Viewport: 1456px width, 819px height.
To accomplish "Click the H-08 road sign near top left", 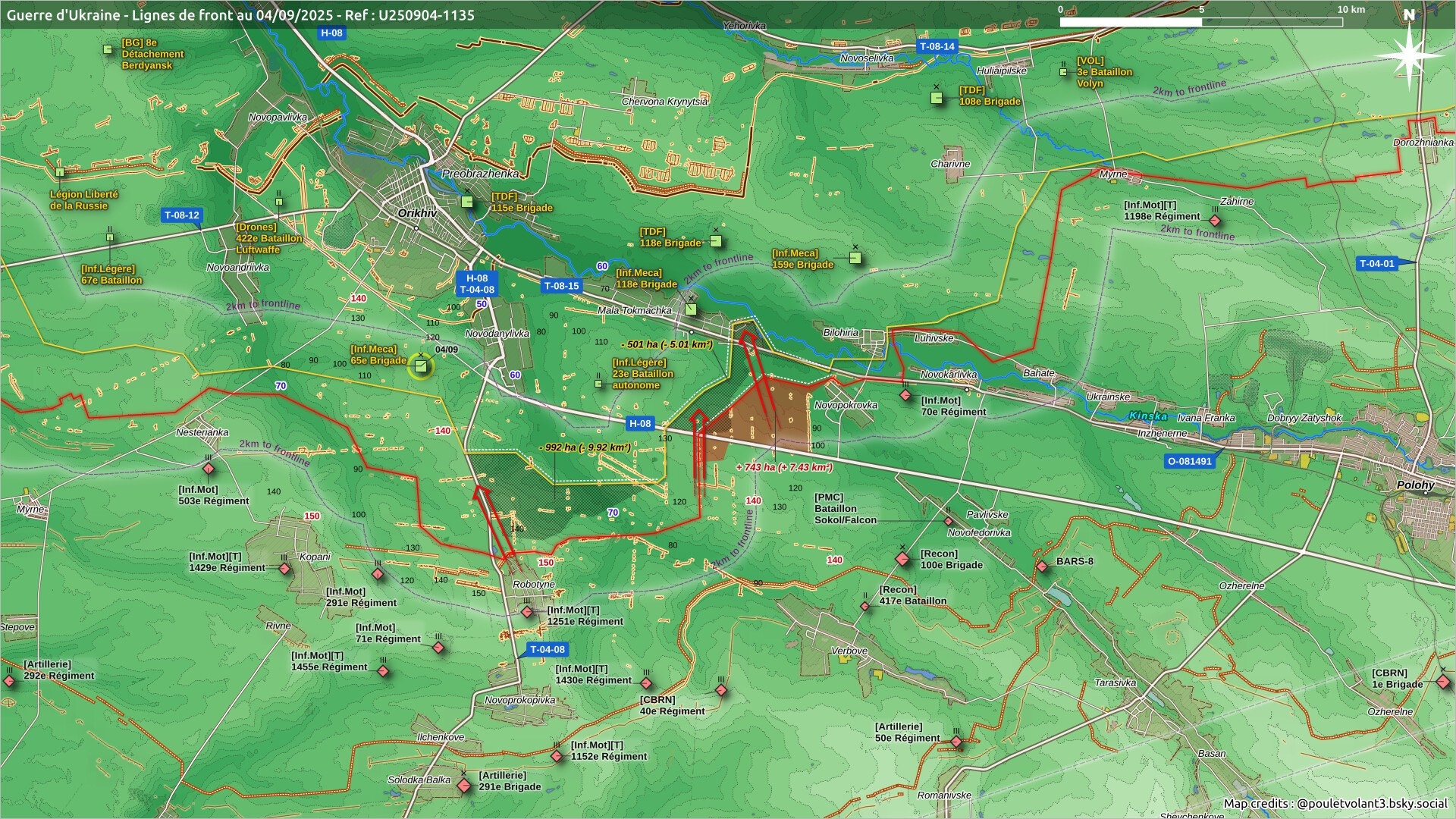I will [331, 33].
